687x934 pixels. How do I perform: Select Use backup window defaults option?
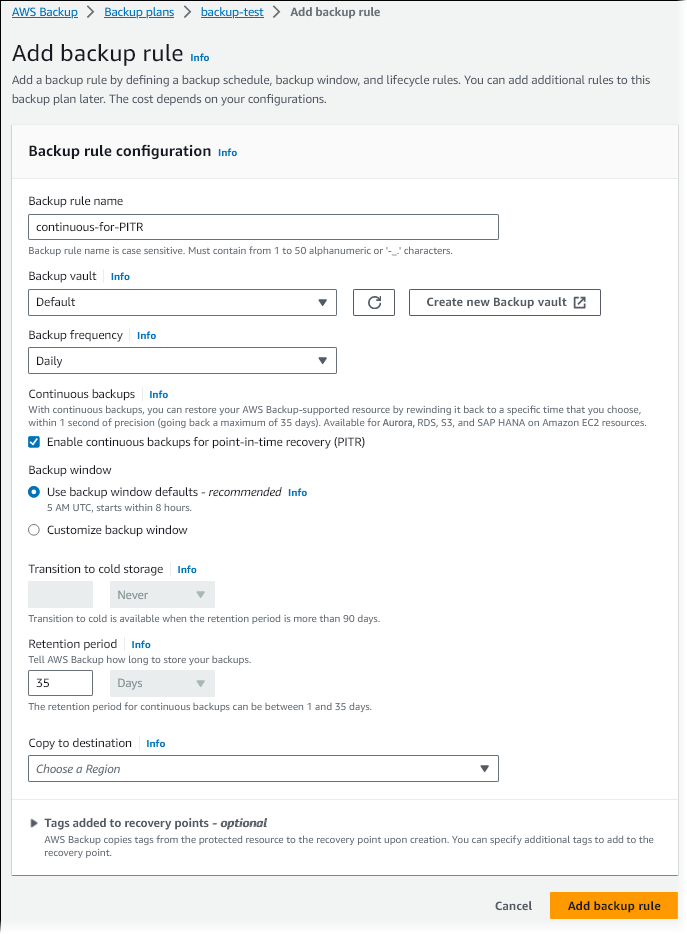tap(34, 491)
